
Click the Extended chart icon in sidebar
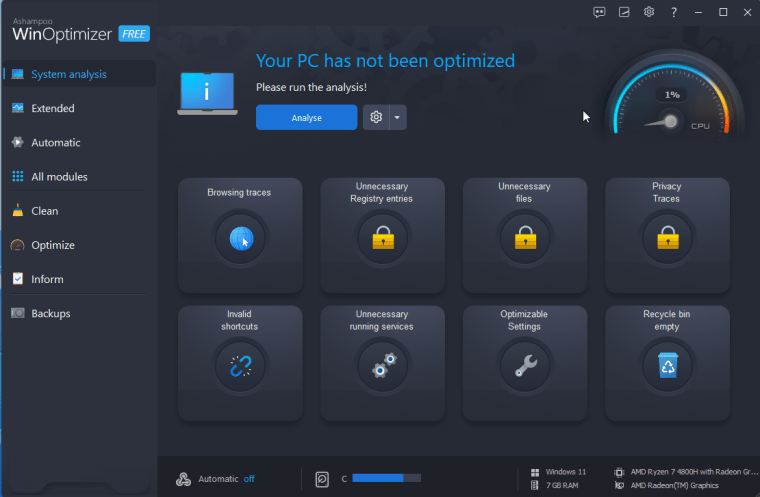(18, 108)
